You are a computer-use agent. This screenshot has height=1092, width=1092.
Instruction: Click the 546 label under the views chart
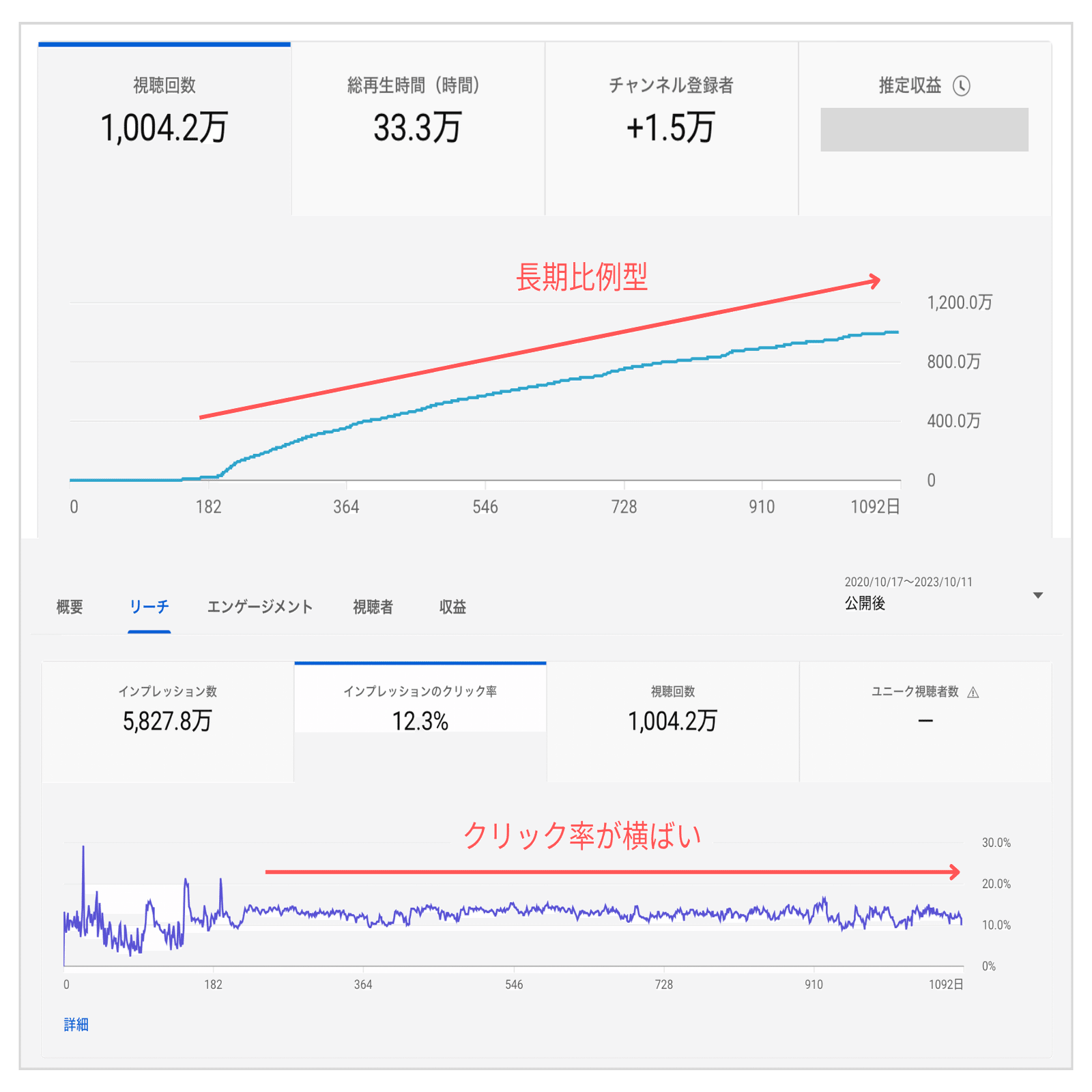coord(485,507)
